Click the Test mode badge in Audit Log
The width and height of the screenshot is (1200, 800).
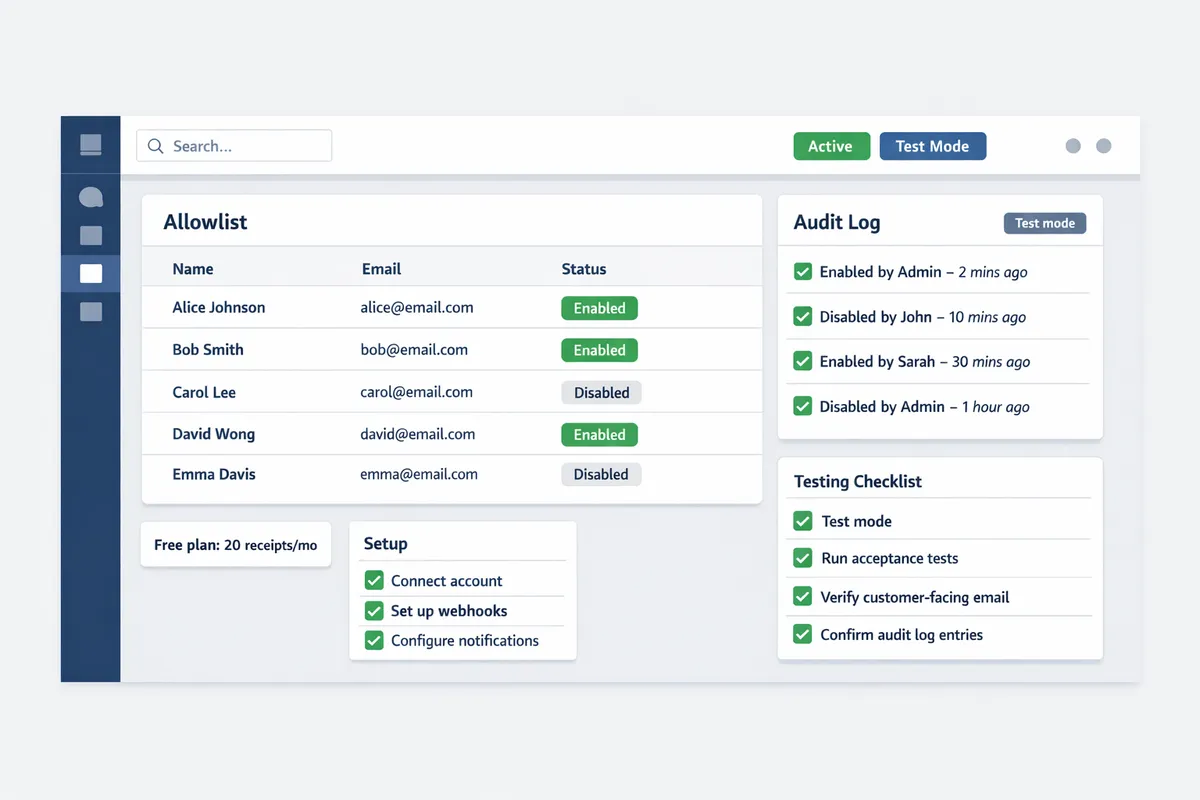(1045, 223)
